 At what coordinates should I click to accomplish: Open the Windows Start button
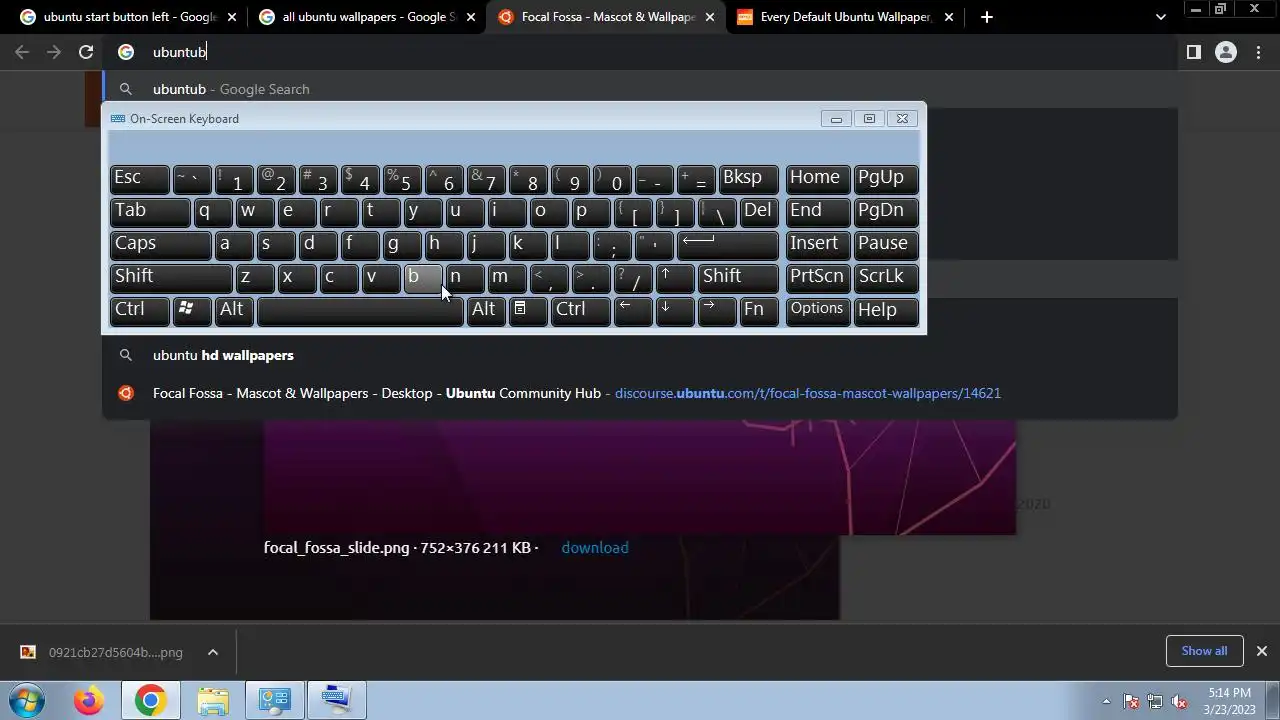point(26,700)
